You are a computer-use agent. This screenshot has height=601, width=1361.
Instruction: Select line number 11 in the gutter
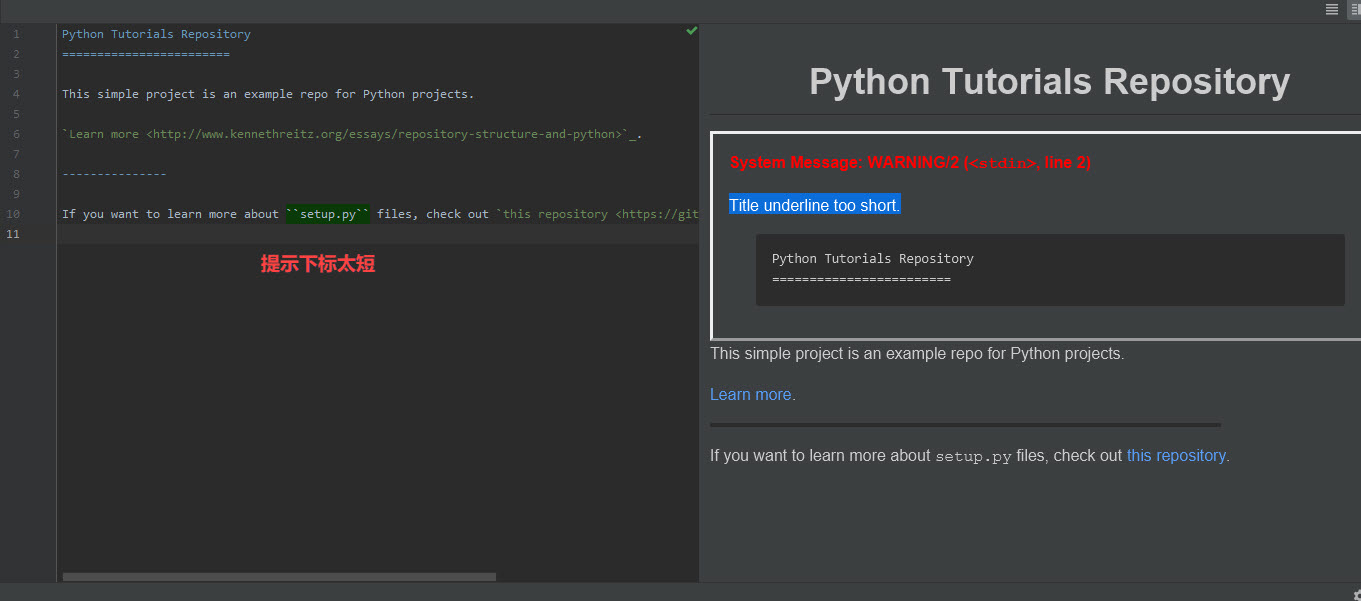coord(12,233)
